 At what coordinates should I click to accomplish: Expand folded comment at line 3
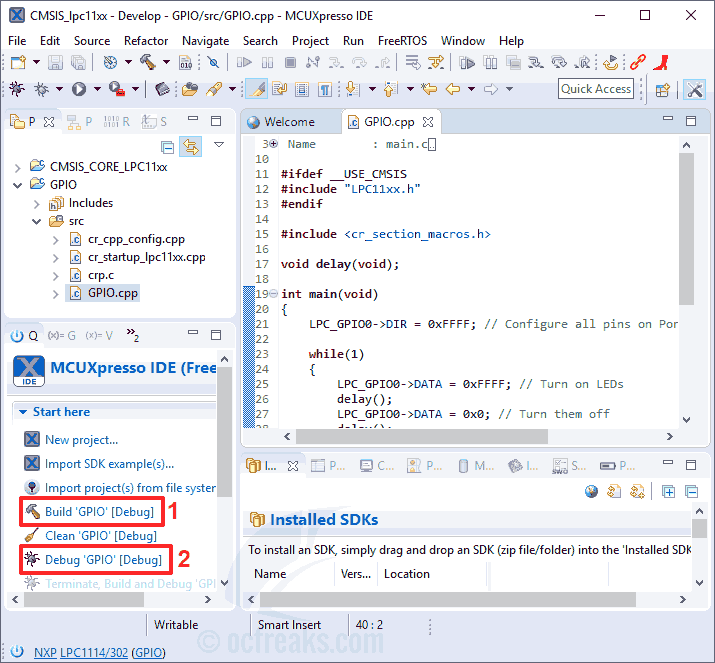273,144
